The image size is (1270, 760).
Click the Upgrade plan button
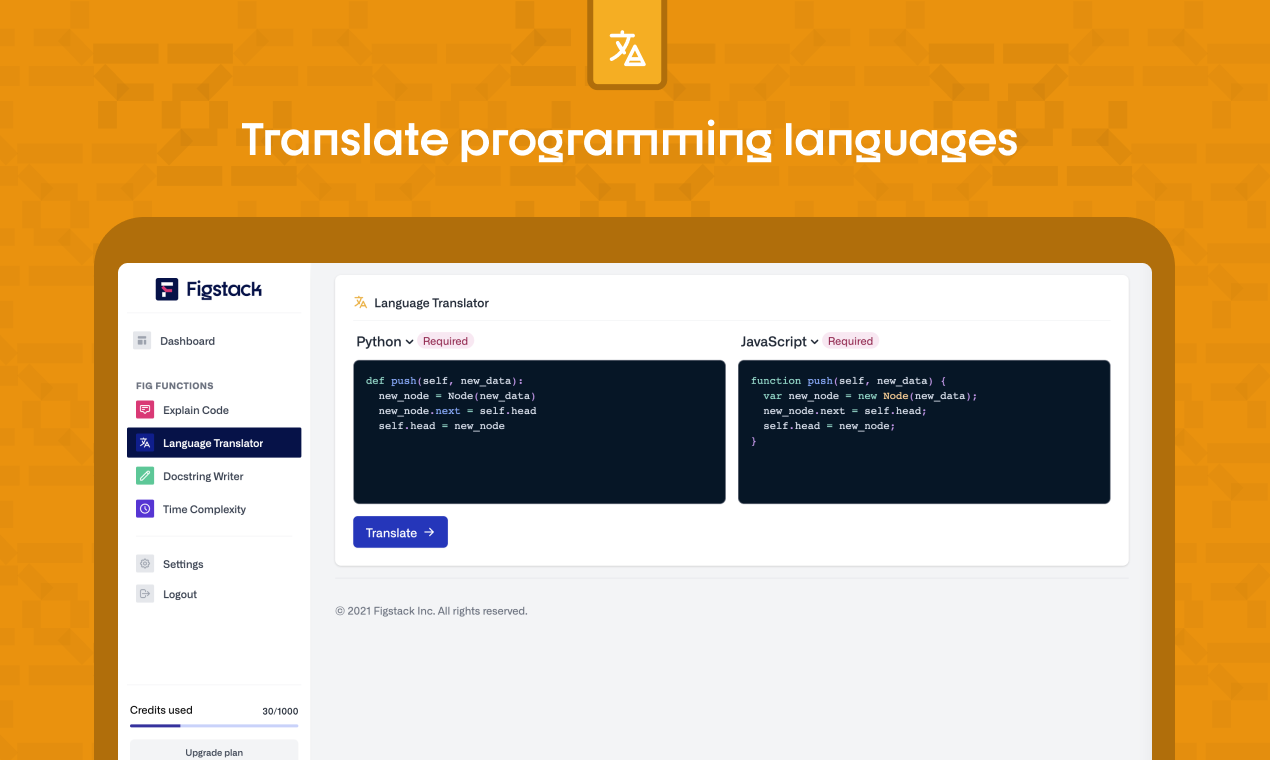pyautogui.click(x=213, y=751)
